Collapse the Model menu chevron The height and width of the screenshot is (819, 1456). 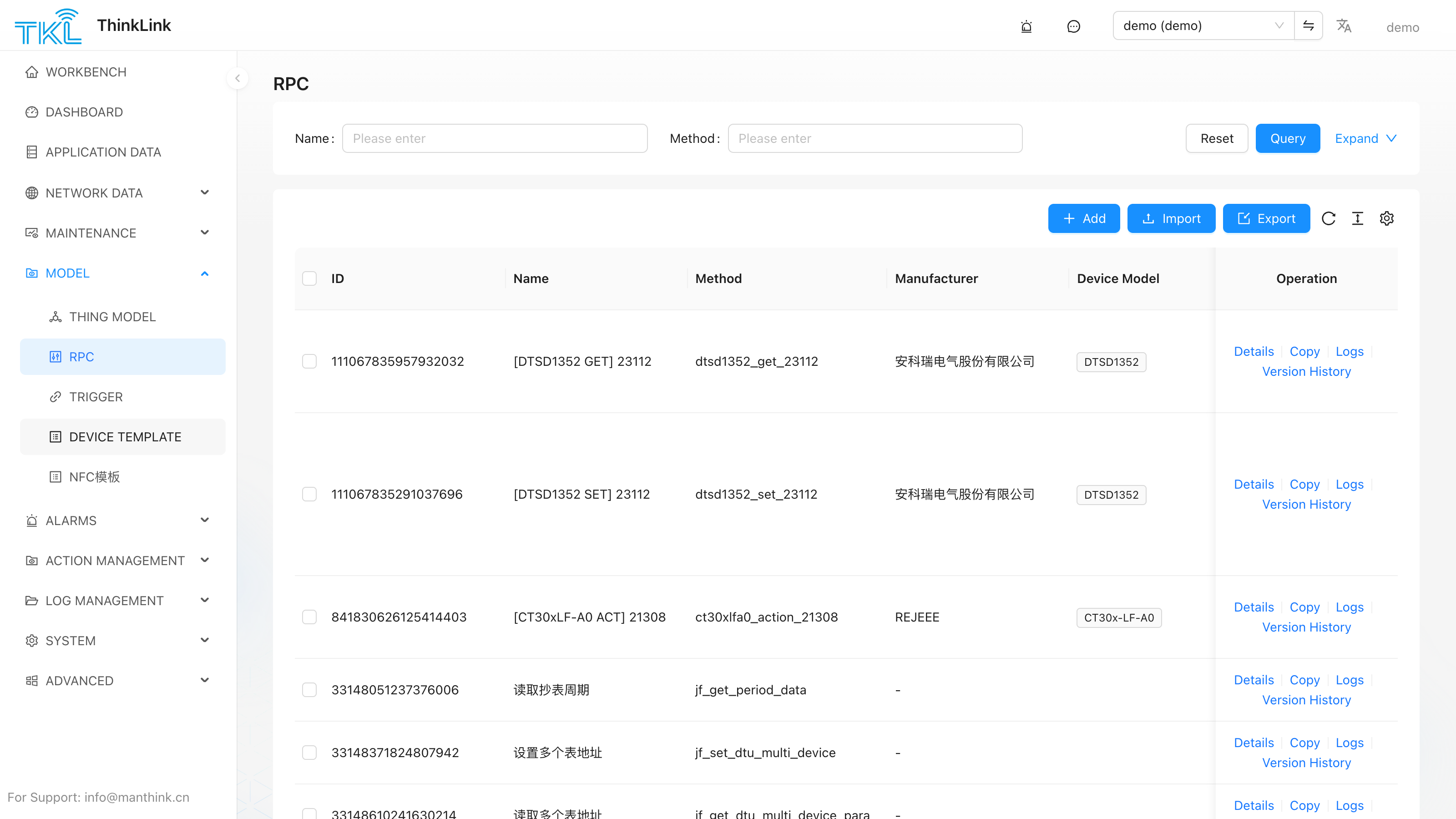205,273
